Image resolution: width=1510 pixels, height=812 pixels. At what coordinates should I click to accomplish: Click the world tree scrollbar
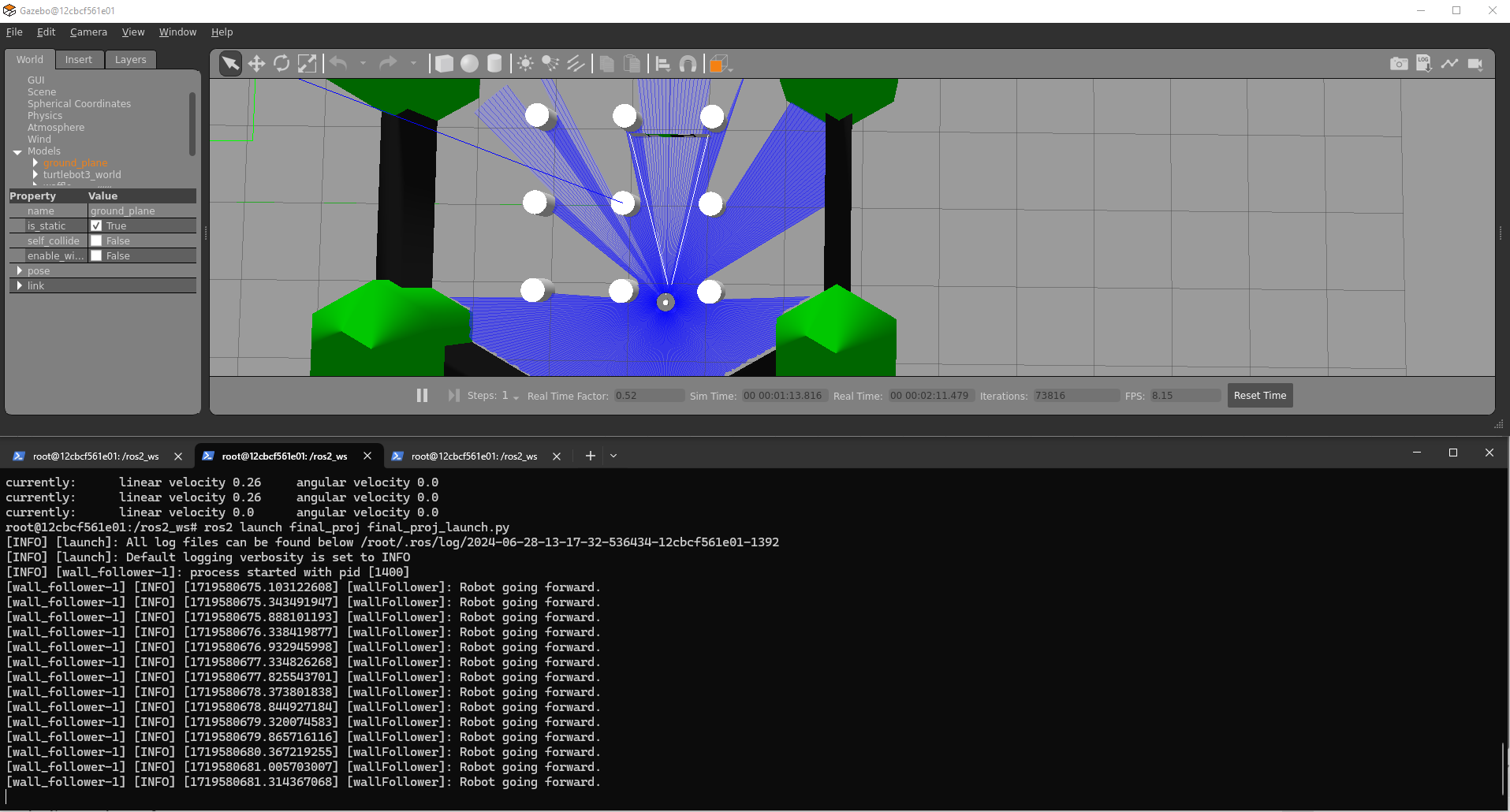point(192,123)
